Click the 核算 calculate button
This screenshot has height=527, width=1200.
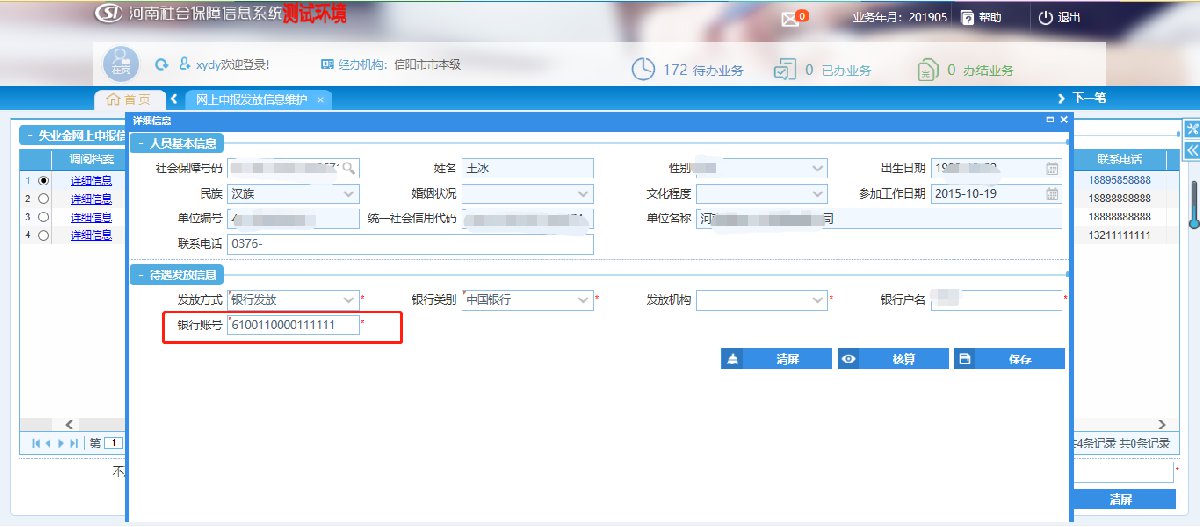click(892, 359)
